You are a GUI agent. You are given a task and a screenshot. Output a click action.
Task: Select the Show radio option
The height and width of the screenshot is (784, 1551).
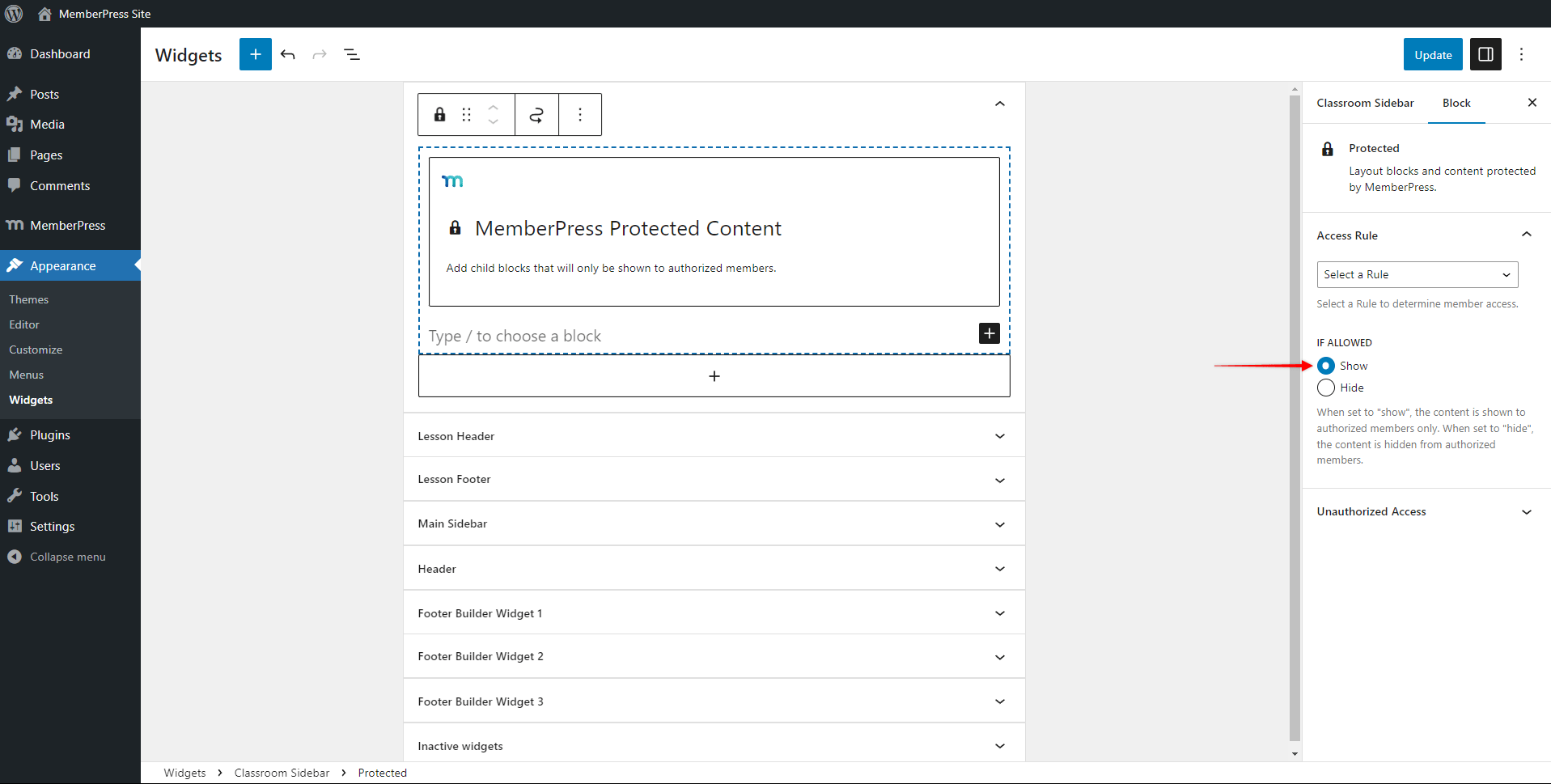[1326, 366]
